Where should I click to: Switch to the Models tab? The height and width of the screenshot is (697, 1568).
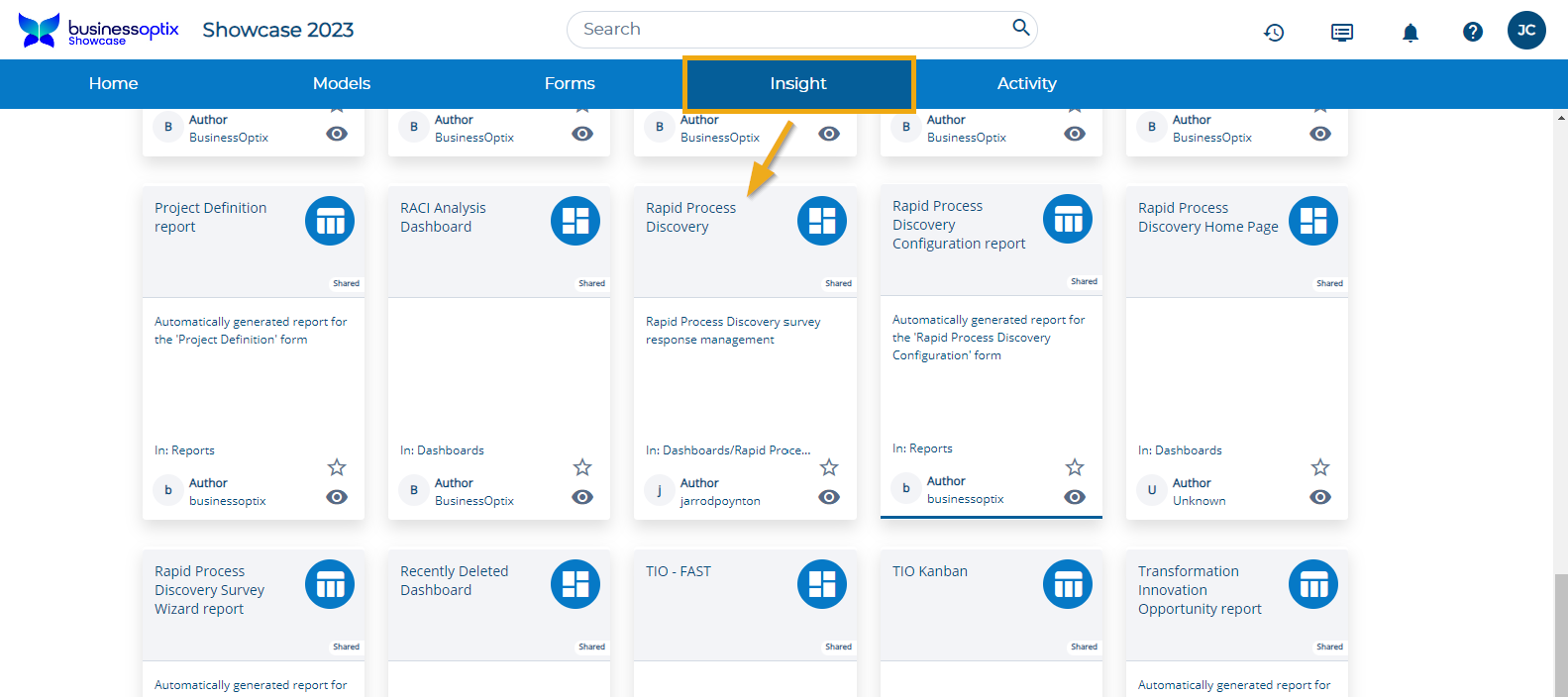pos(342,84)
